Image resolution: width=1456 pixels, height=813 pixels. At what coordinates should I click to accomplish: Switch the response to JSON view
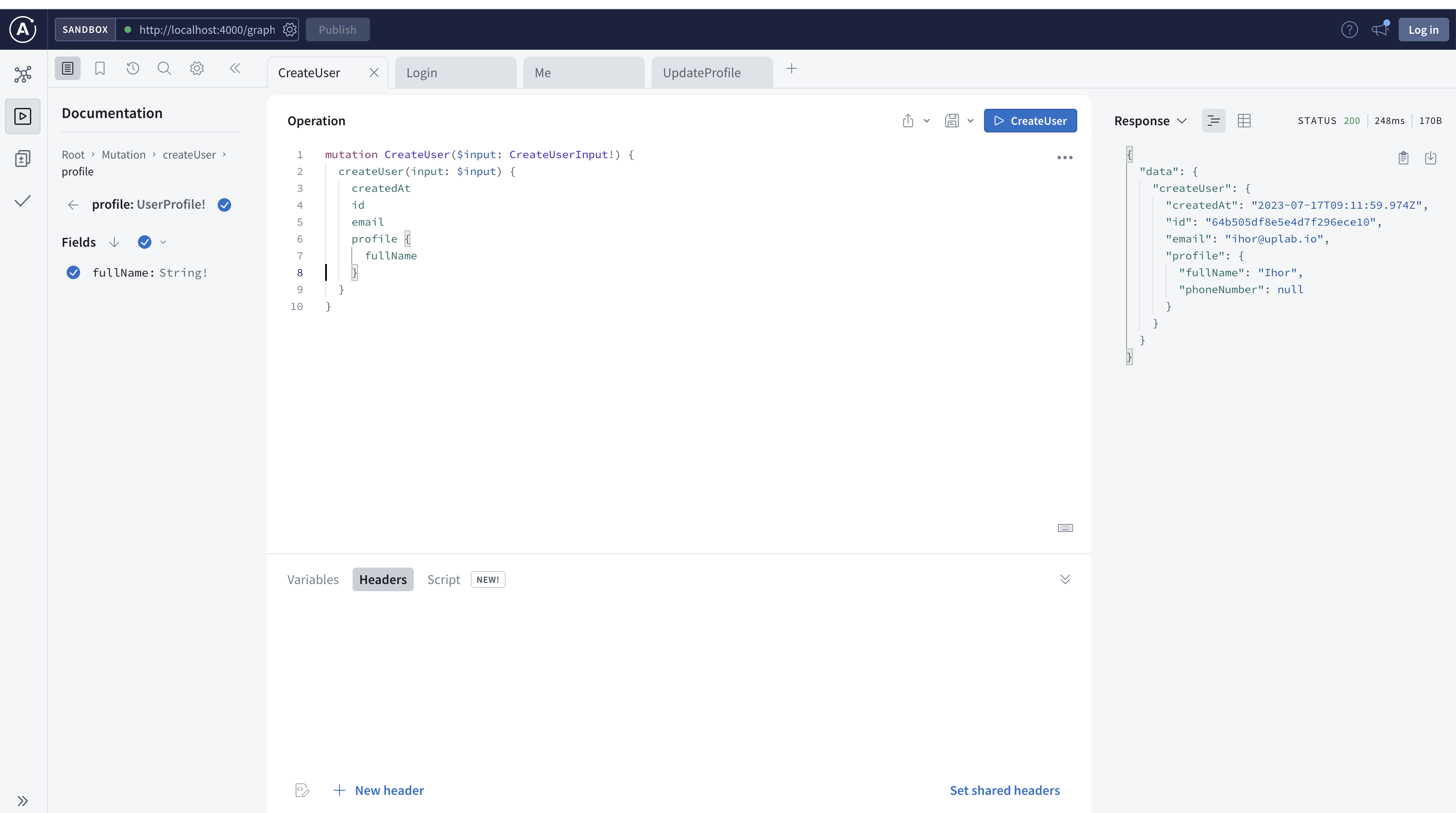coord(1213,120)
